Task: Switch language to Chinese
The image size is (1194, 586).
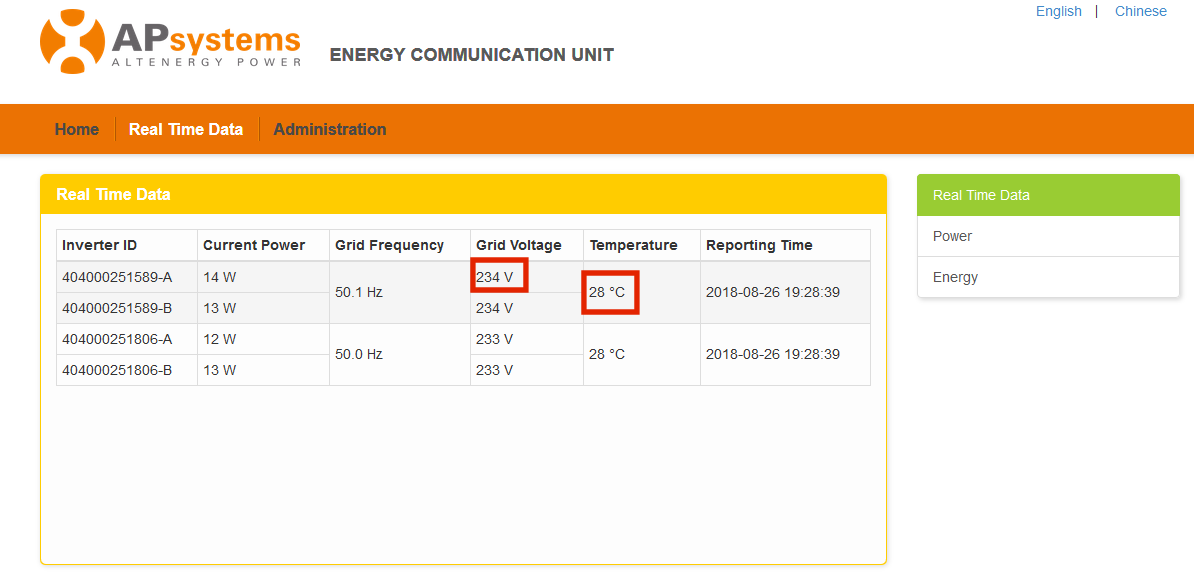Action: (1141, 11)
